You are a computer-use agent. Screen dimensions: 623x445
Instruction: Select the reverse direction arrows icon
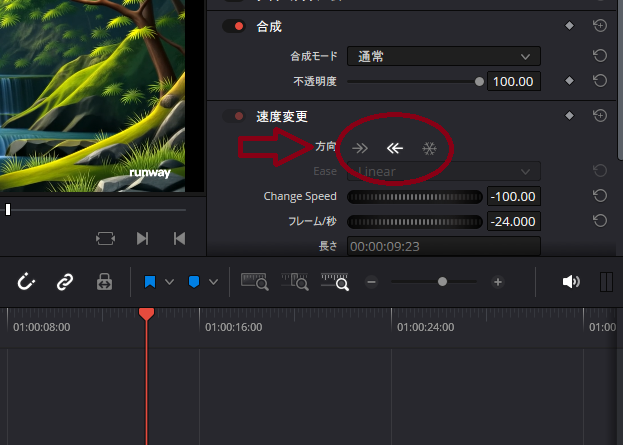395,148
